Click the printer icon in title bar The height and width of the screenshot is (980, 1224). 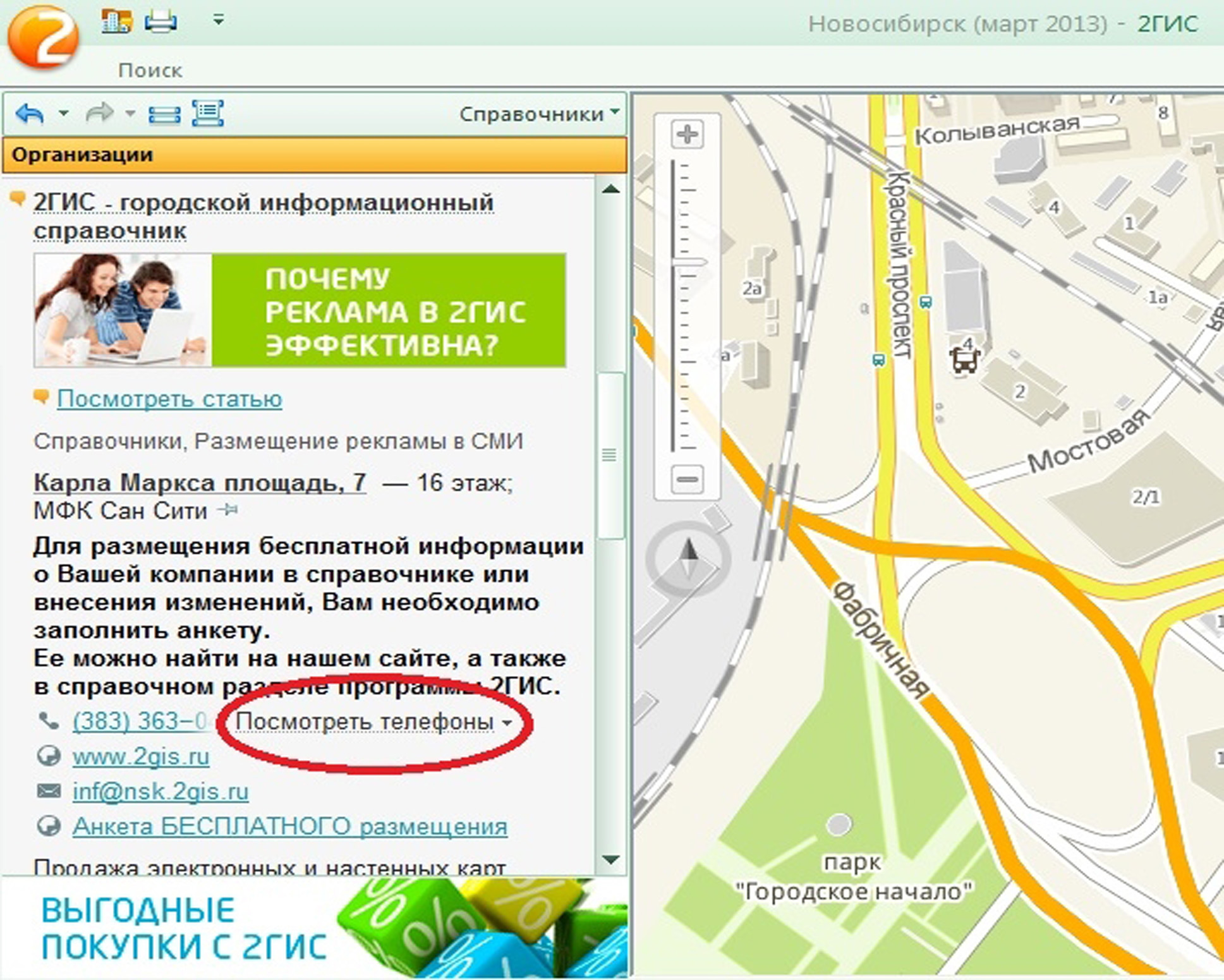click(161, 21)
